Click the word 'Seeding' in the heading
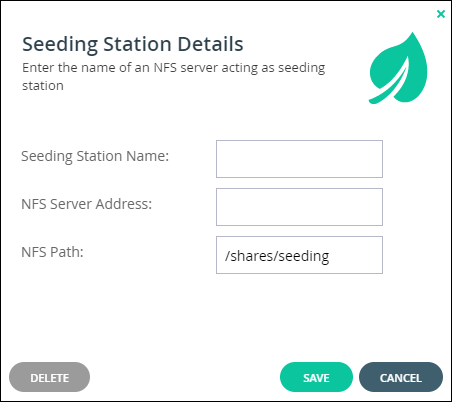 pos(60,45)
